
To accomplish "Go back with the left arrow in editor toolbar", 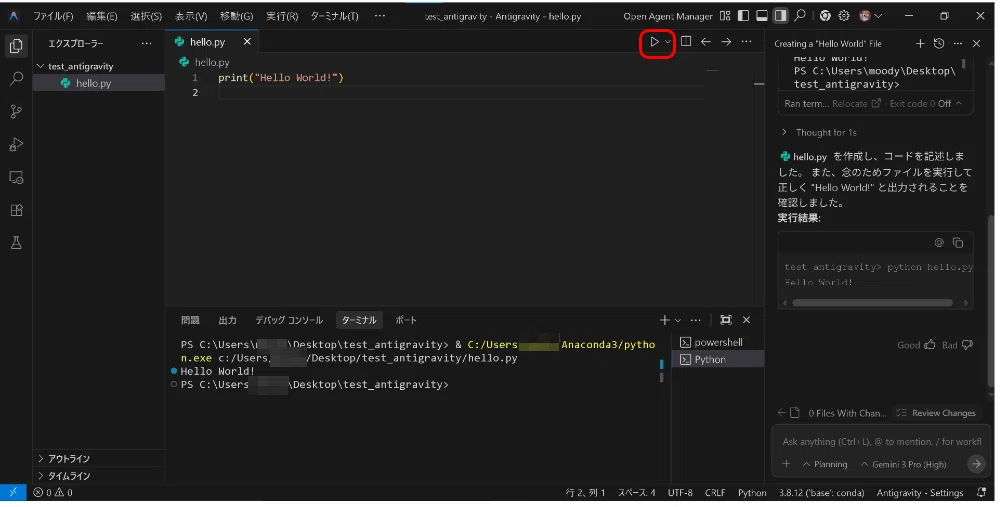I will point(705,42).
